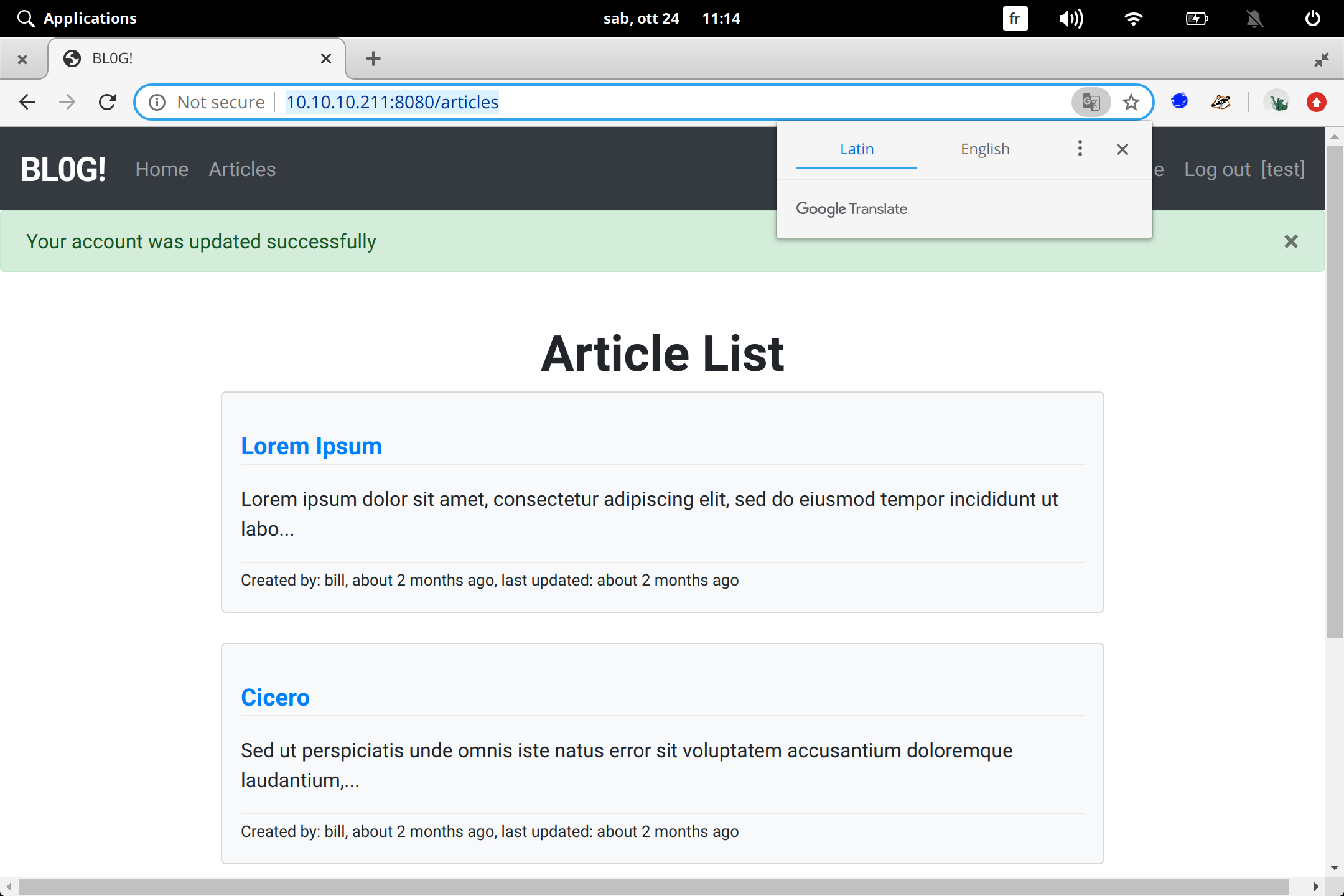
Task: Reload the page with the refresh icon
Action: [x=107, y=102]
